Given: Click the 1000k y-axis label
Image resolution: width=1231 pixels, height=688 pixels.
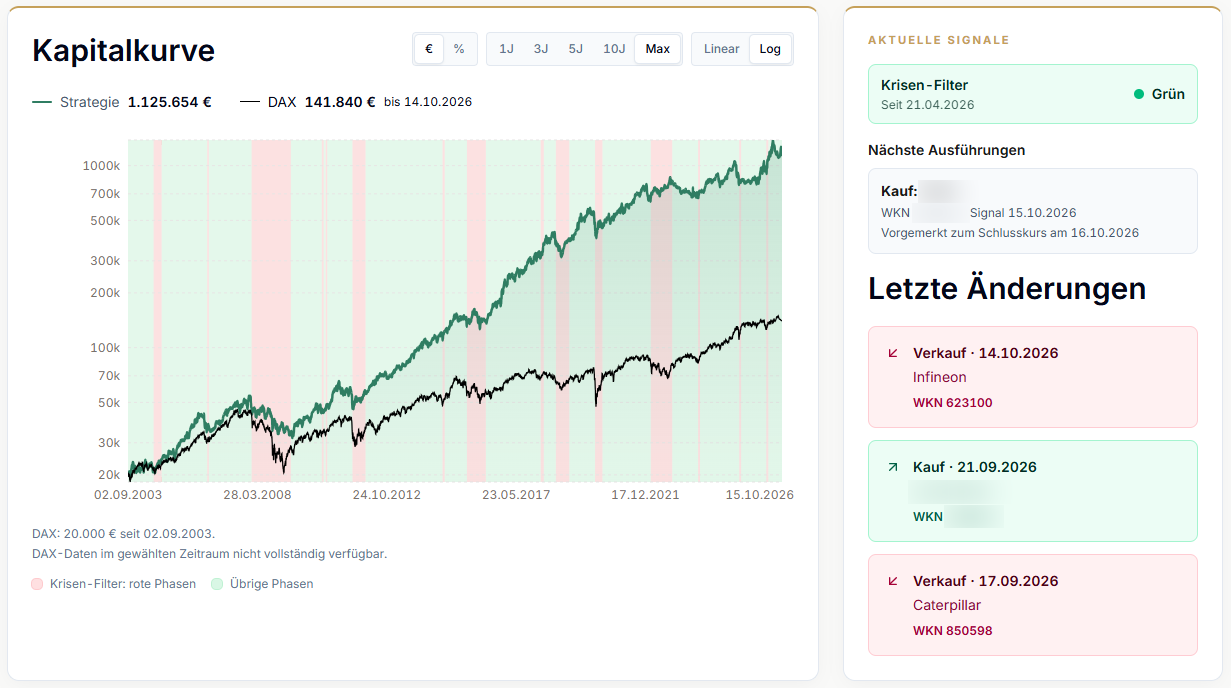Looking at the screenshot, I should pyautogui.click(x=101, y=165).
